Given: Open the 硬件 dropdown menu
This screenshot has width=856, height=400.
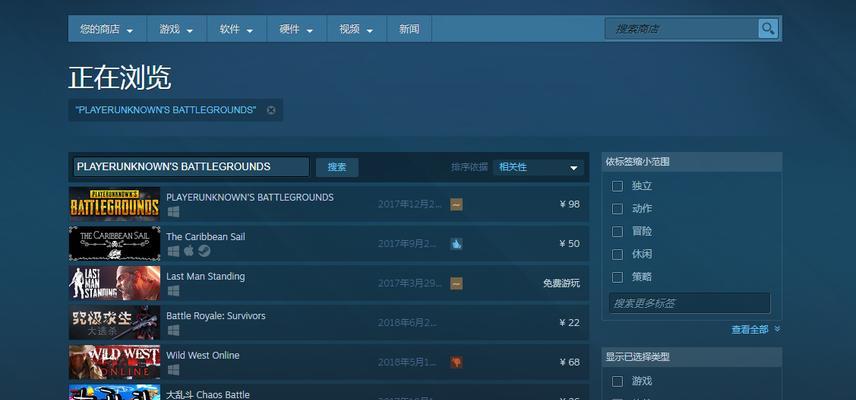Looking at the screenshot, I should (x=296, y=29).
